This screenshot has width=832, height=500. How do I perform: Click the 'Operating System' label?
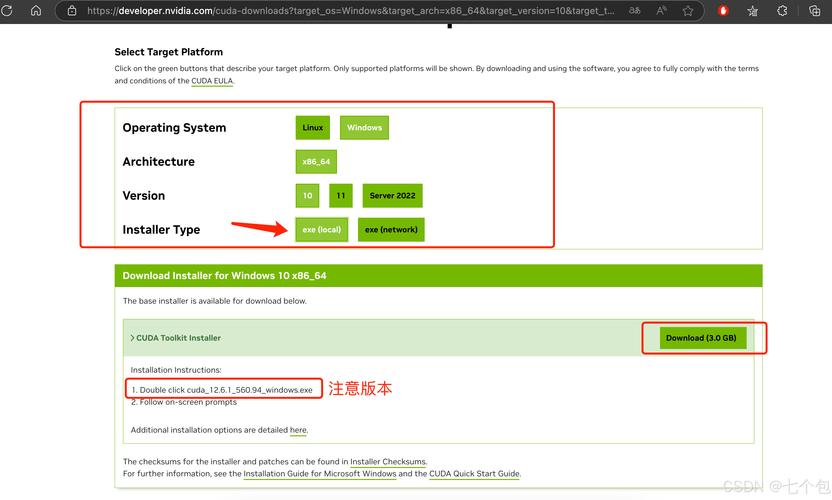pyautogui.click(x=174, y=127)
